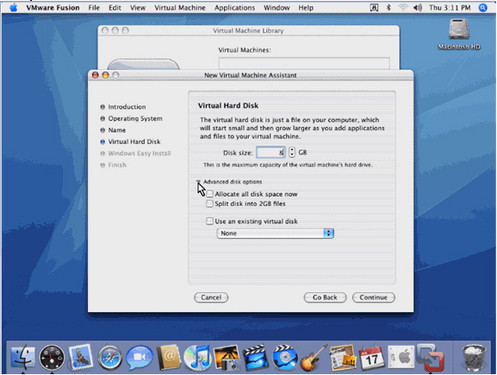Image resolution: width=497 pixels, height=375 pixels.
Task: Open the VMware Fusion menu
Action: (53, 8)
